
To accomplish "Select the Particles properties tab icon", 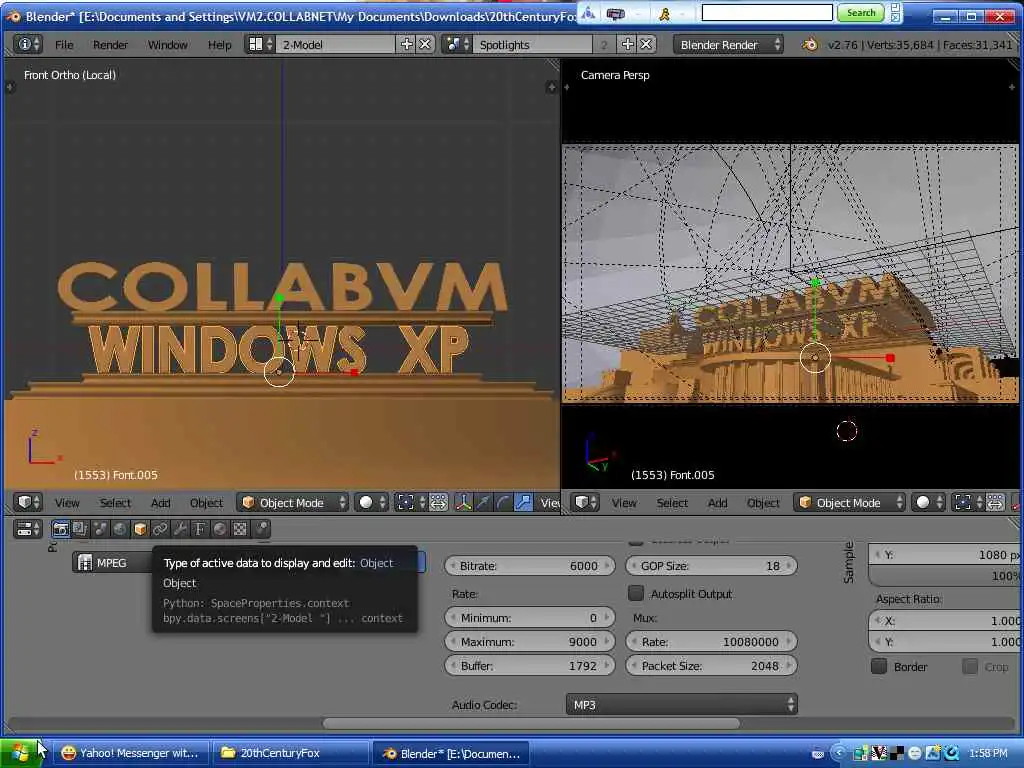I will coord(261,529).
